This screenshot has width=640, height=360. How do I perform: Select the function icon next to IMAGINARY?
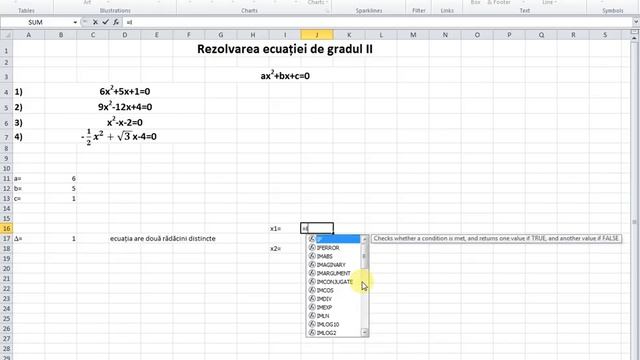point(312,265)
